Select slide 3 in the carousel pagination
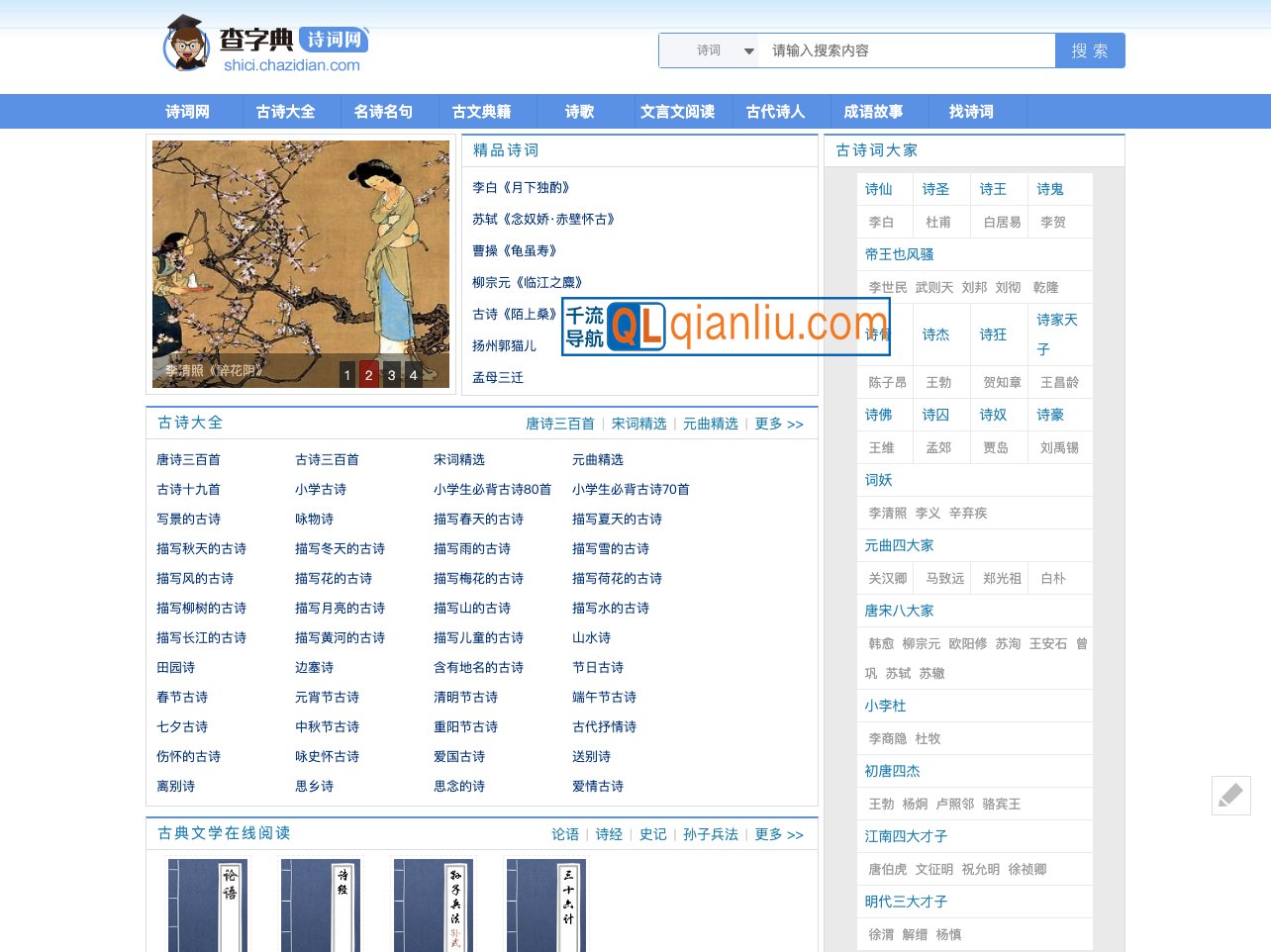 click(391, 375)
